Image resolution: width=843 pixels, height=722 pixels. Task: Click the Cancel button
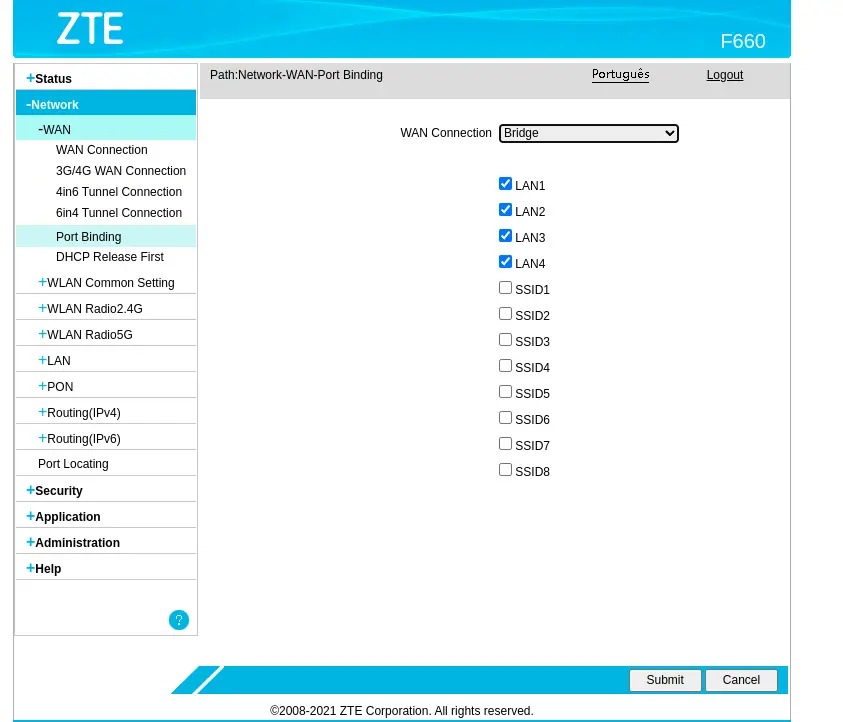[741, 680]
